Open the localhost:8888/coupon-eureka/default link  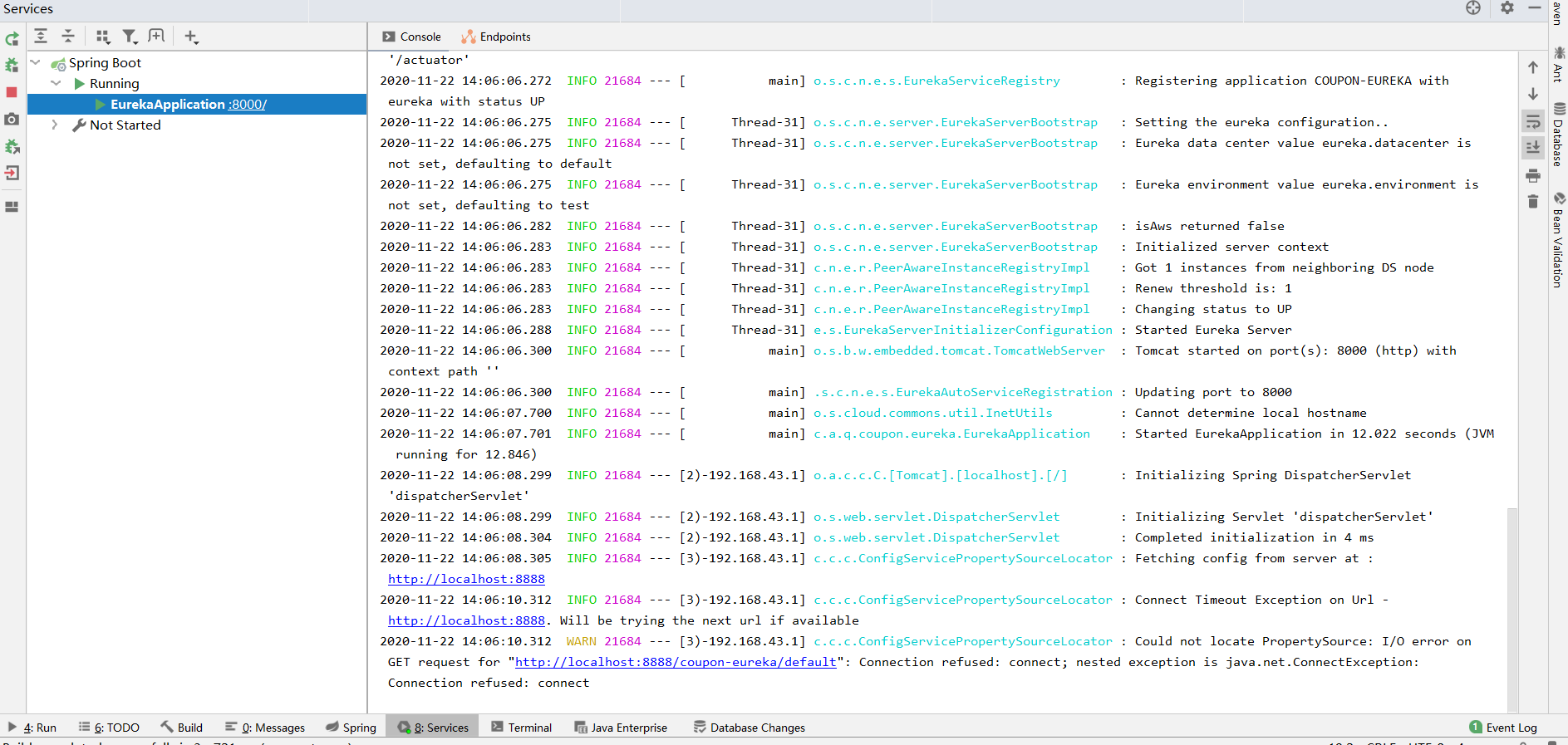tap(676, 662)
